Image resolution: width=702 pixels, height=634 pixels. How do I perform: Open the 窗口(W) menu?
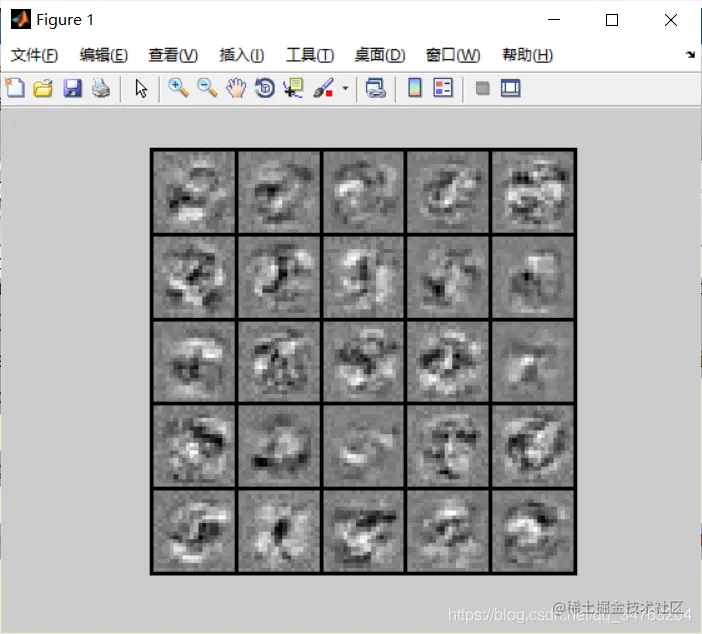[453, 55]
